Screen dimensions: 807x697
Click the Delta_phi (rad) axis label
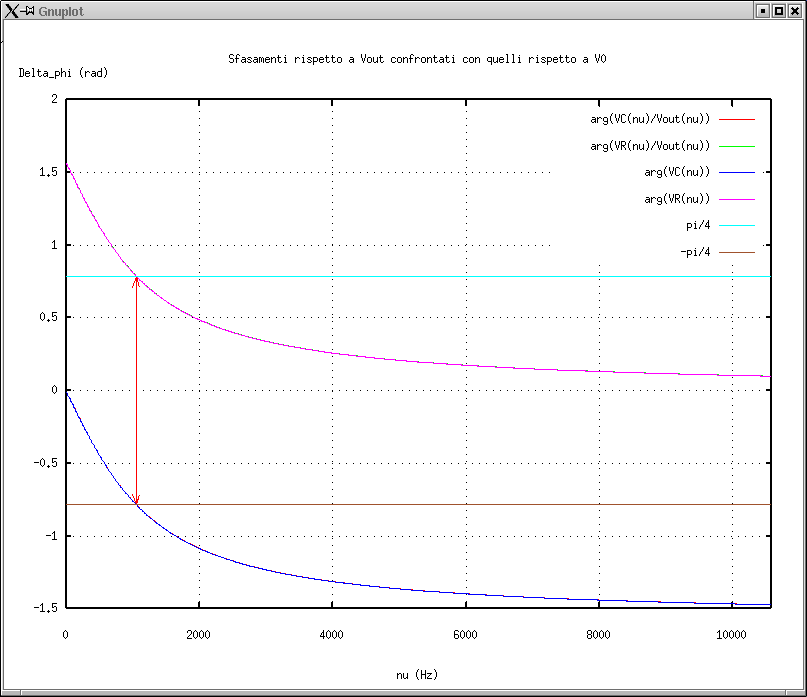pyautogui.click(x=63, y=73)
